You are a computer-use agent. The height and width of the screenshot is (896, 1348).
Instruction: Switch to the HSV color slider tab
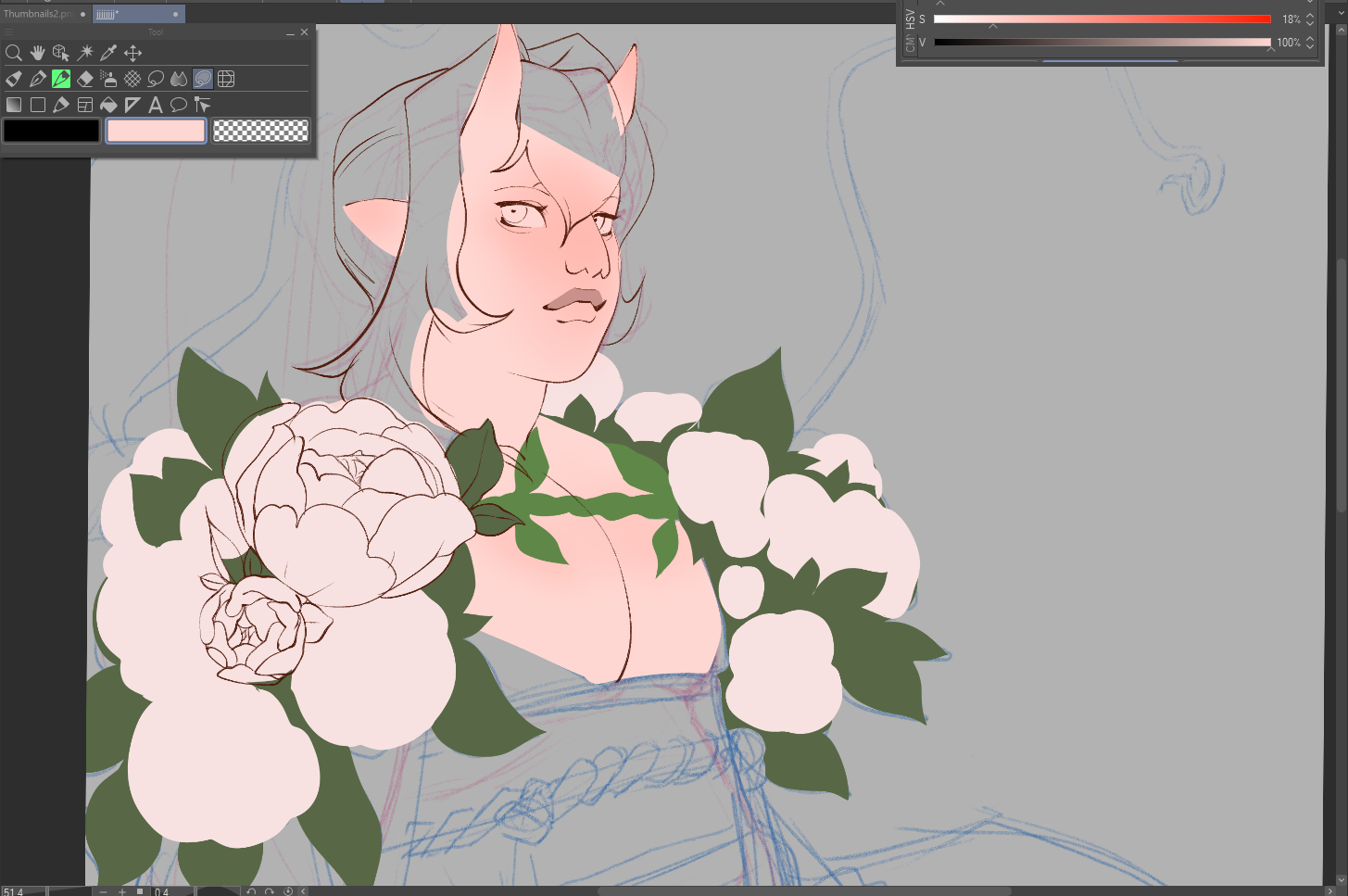point(910,18)
